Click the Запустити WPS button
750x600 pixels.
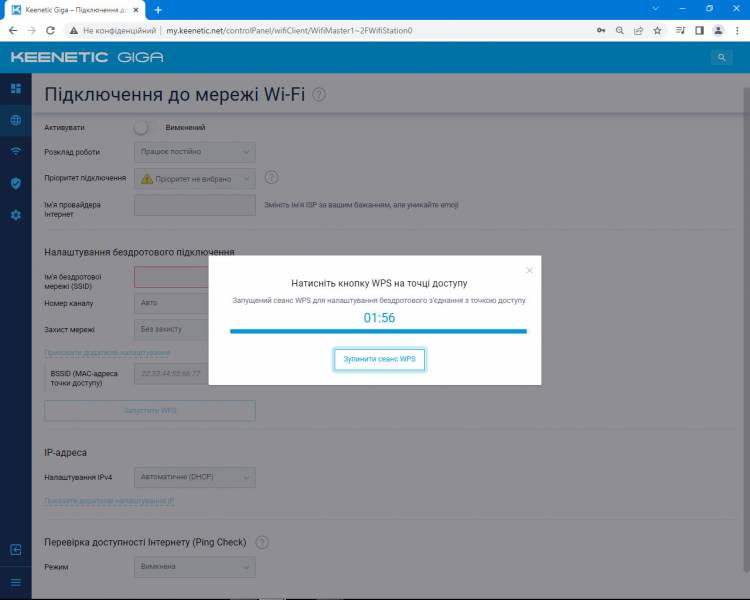coord(150,411)
